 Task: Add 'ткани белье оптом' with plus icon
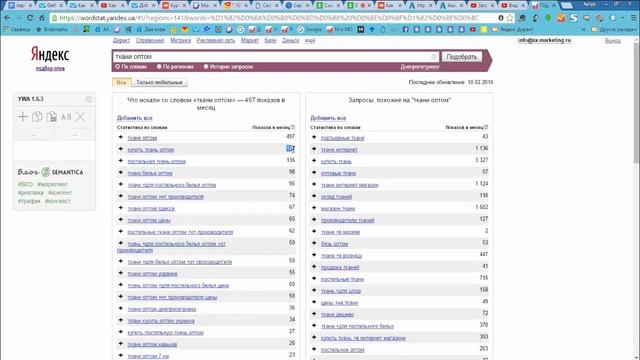pyautogui.click(x=120, y=173)
